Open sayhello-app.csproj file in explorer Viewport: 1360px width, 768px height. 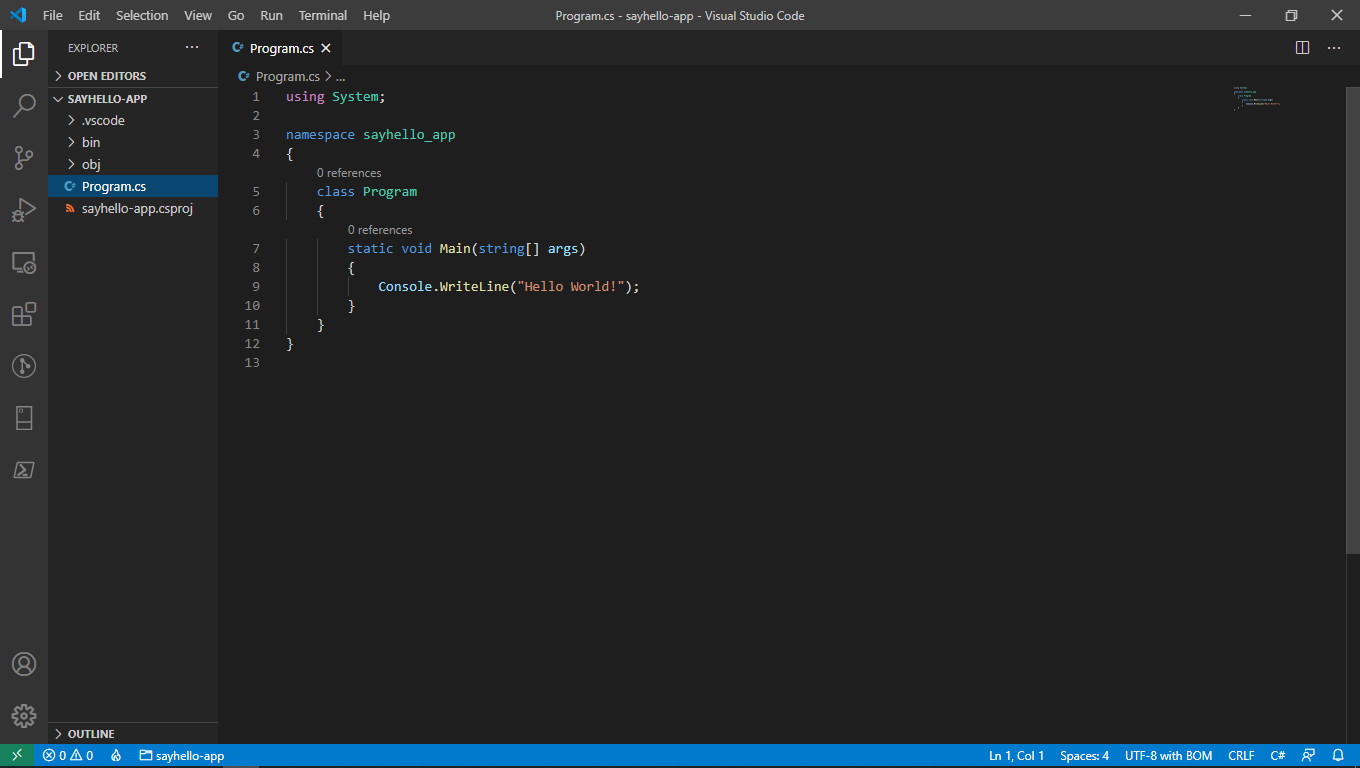[137, 208]
